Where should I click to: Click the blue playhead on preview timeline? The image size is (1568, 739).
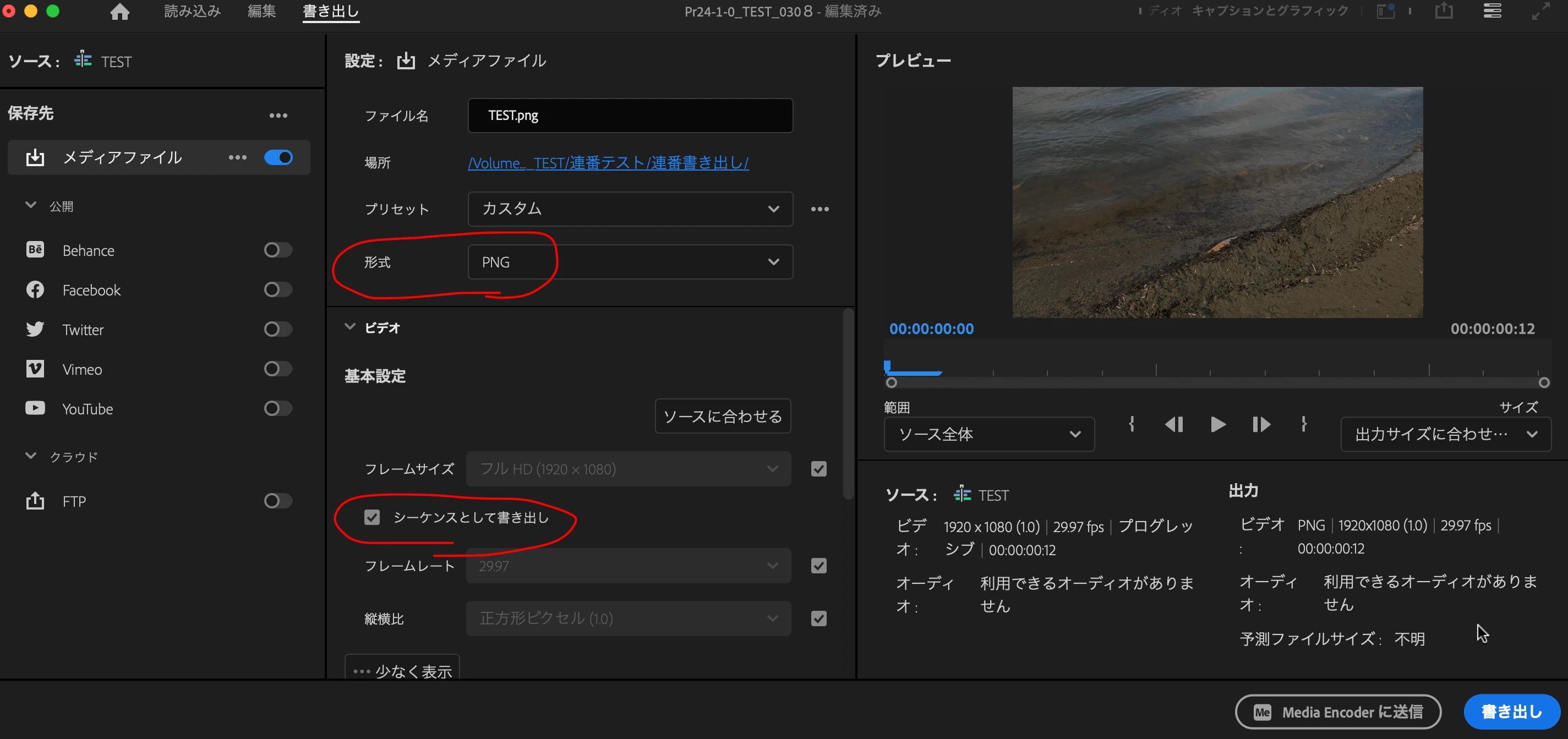[x=888, y=366]
